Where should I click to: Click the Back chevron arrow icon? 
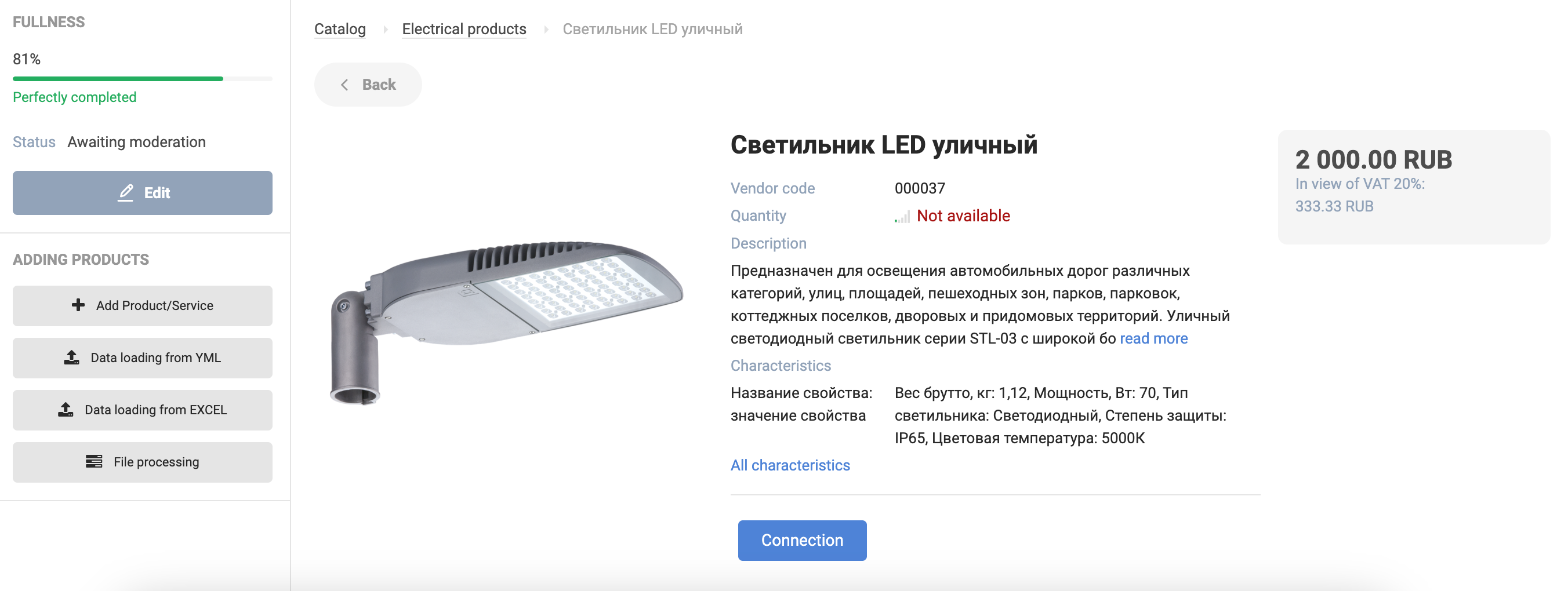click(344, 85)
